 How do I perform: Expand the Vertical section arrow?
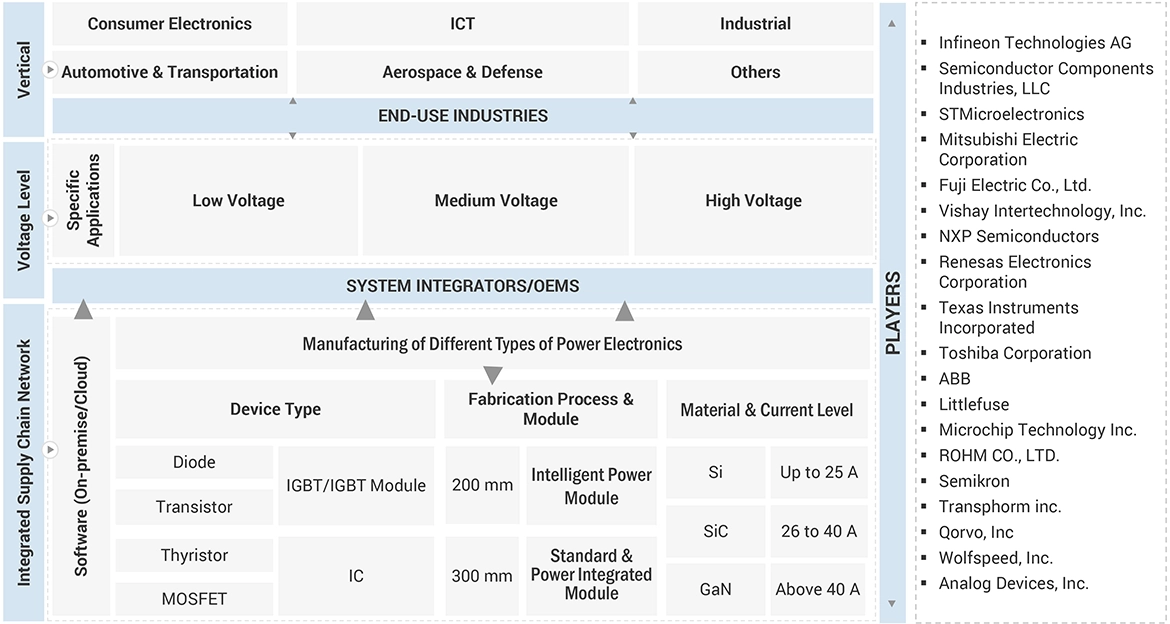click(x=50, y=70)
